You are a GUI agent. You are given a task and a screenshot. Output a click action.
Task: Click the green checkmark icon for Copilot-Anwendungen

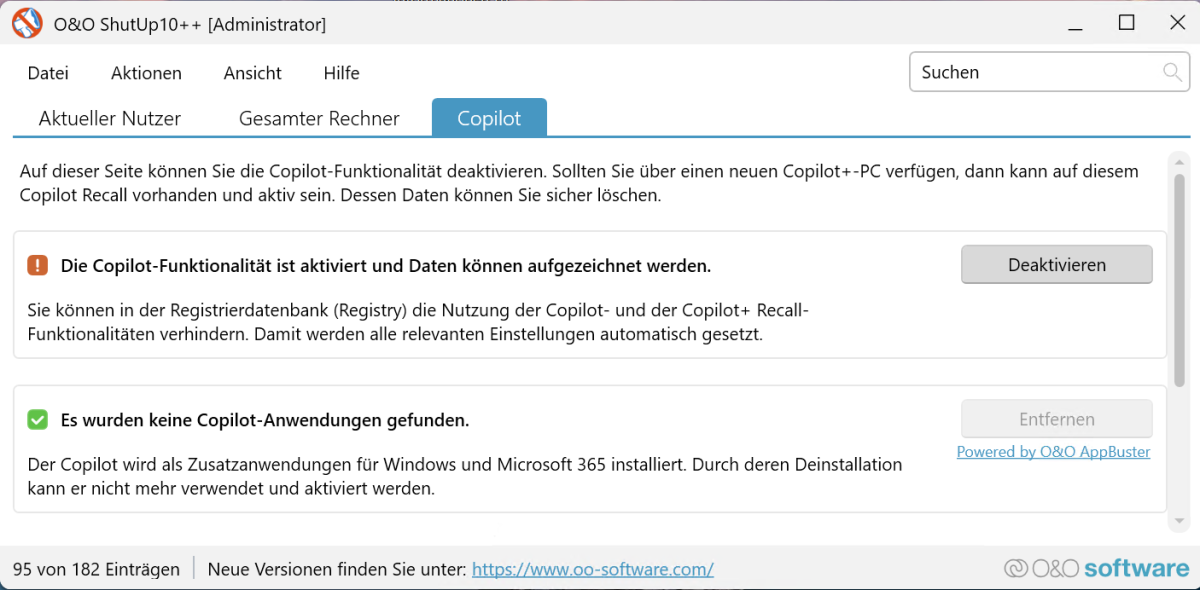38,420
